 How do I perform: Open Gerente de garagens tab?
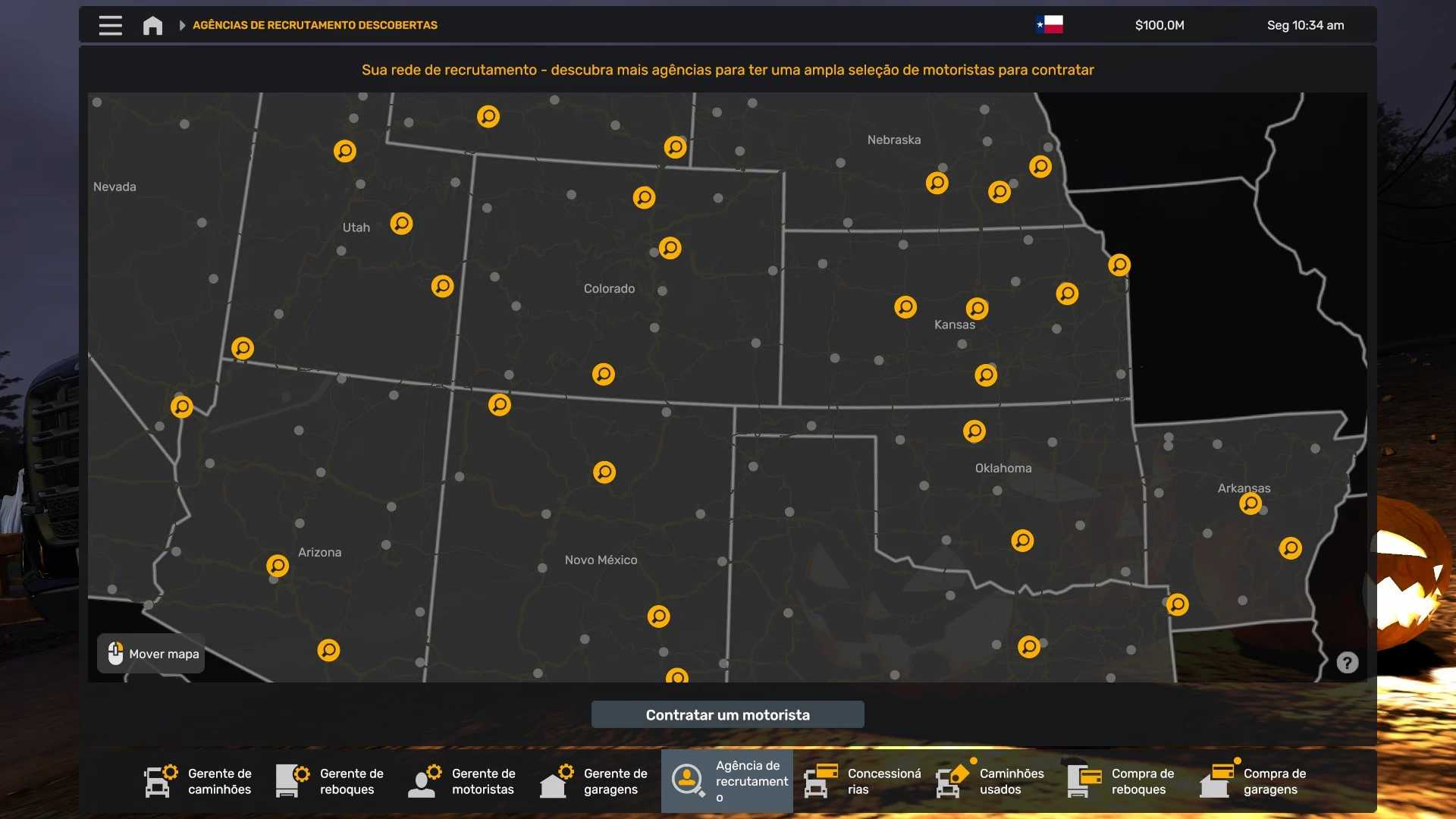(x=595, y=781)
